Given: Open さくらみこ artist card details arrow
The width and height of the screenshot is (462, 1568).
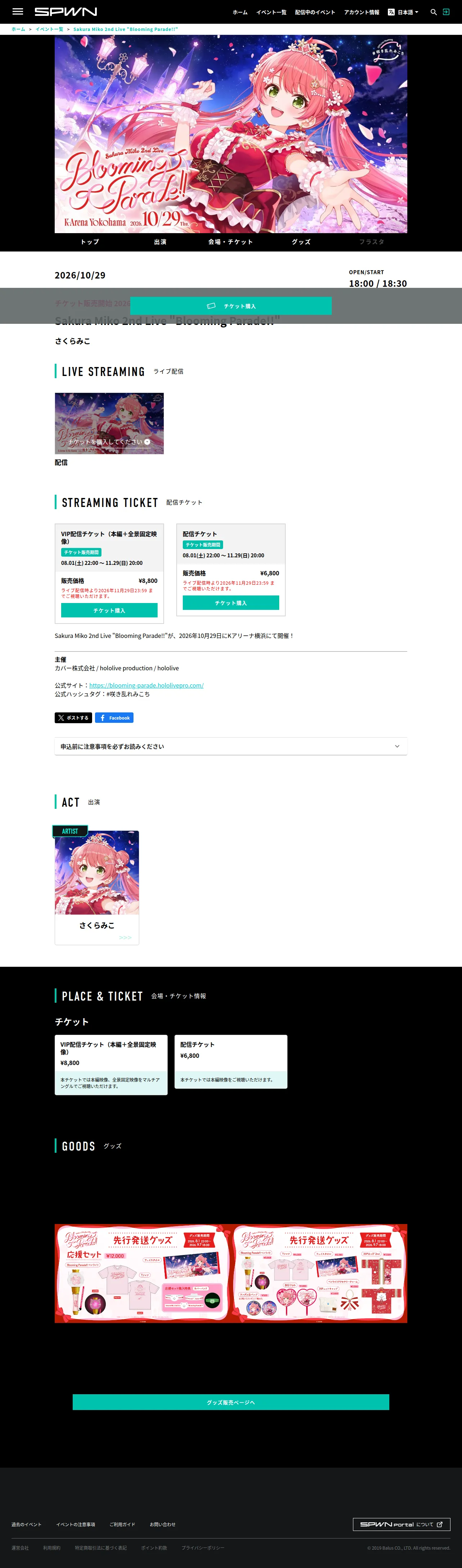Looking at the screenshot, I should tap(125, 937).
